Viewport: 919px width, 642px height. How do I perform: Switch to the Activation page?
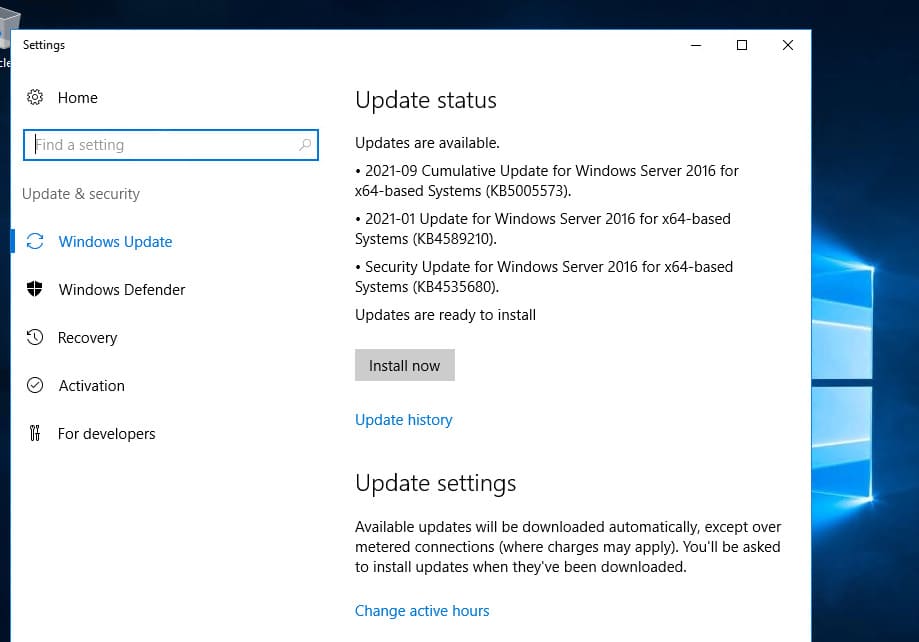(91, 386)
